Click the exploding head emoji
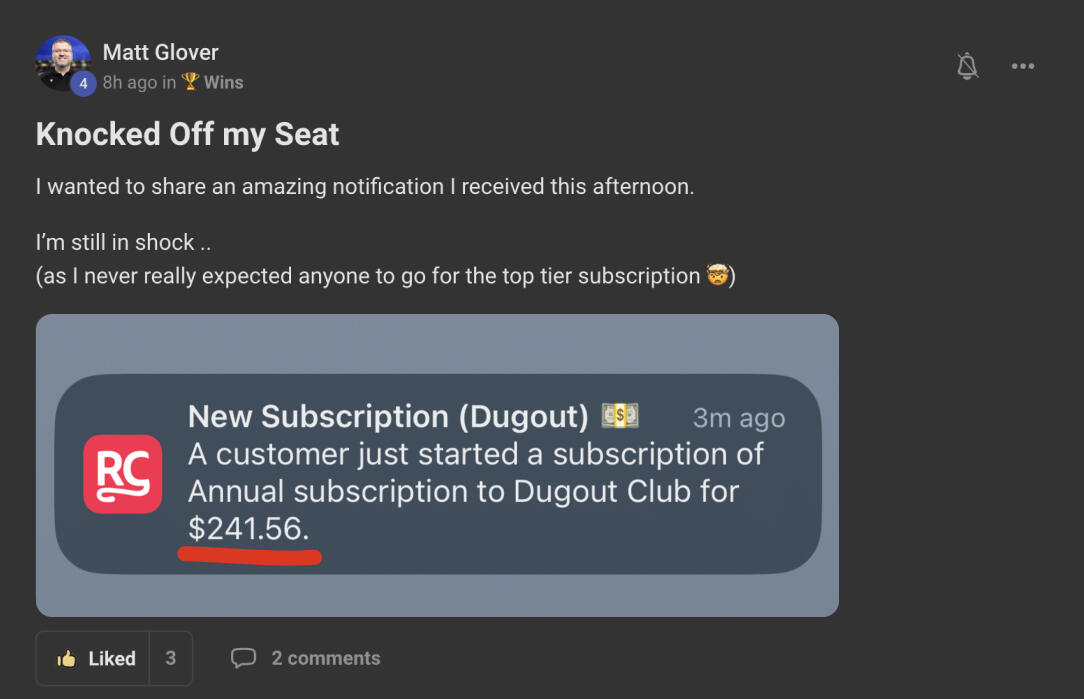This screenshot has height=699, width=1084. click(716, 276)
